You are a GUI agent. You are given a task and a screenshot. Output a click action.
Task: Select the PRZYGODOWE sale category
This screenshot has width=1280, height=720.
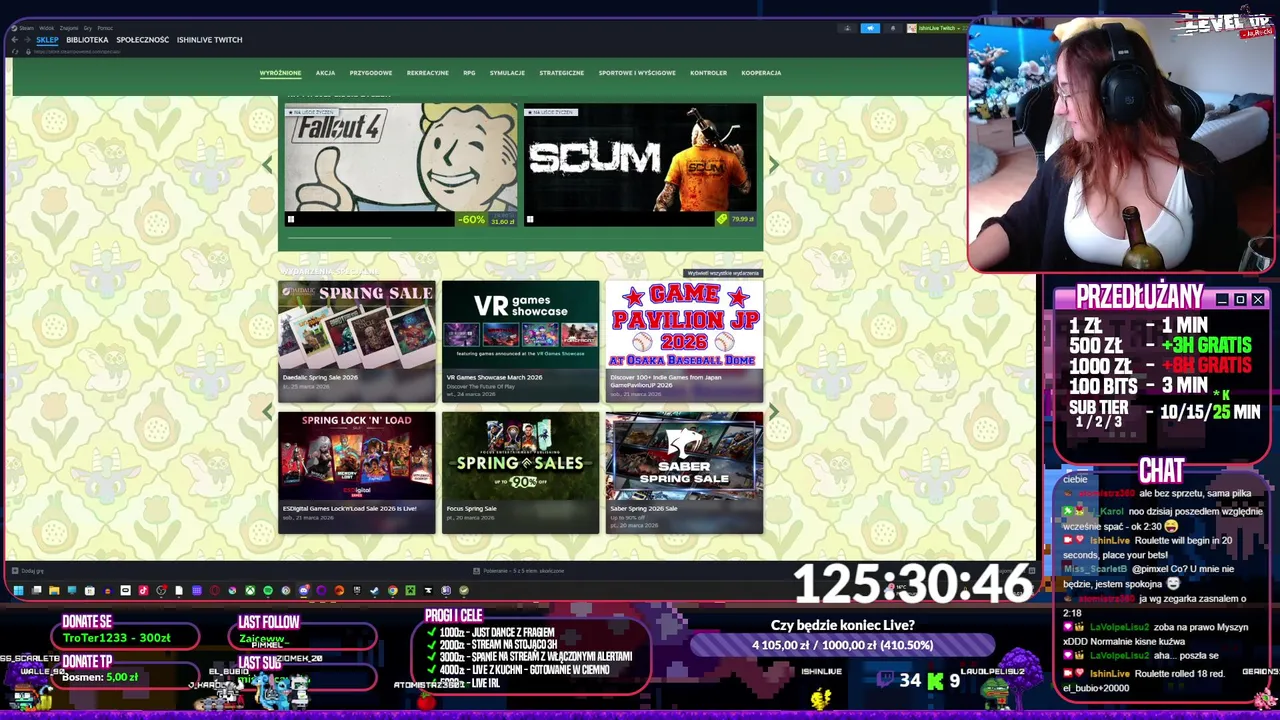pyautogui.click(x=371, y=73)
